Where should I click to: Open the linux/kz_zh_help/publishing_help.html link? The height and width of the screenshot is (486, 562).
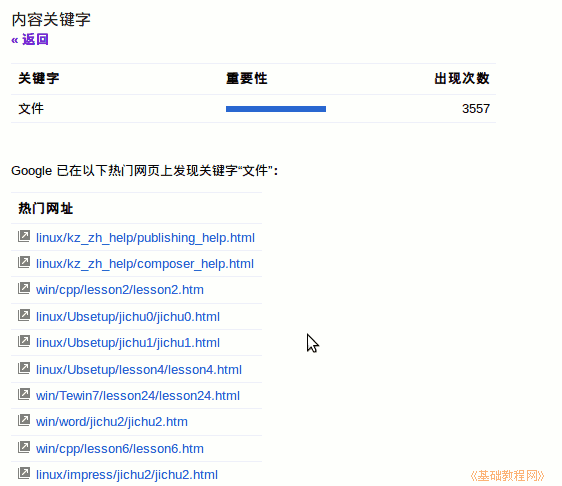click(x=145, y=238)
